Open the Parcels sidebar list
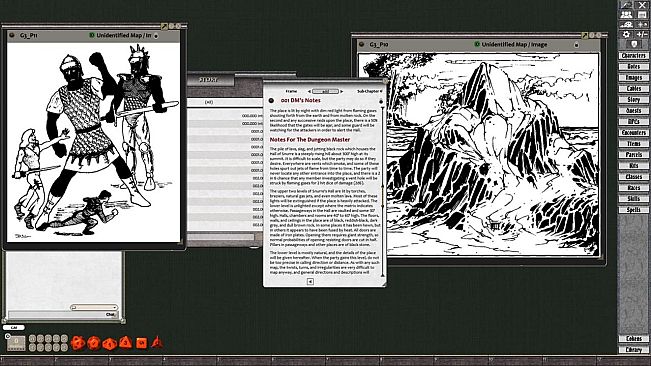The height and width of the screenshot is (366, 651). [x=634, y=154]
